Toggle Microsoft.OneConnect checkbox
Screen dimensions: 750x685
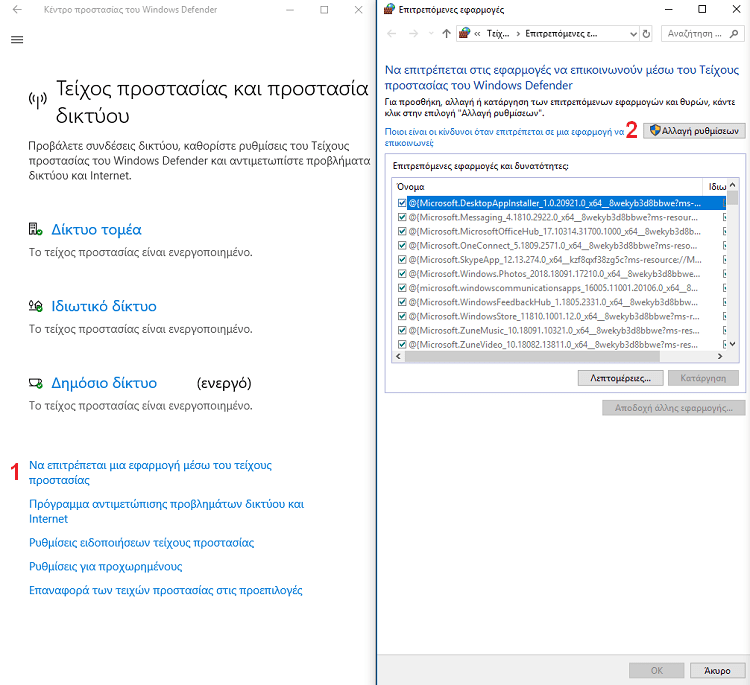[x=402, y=245]
